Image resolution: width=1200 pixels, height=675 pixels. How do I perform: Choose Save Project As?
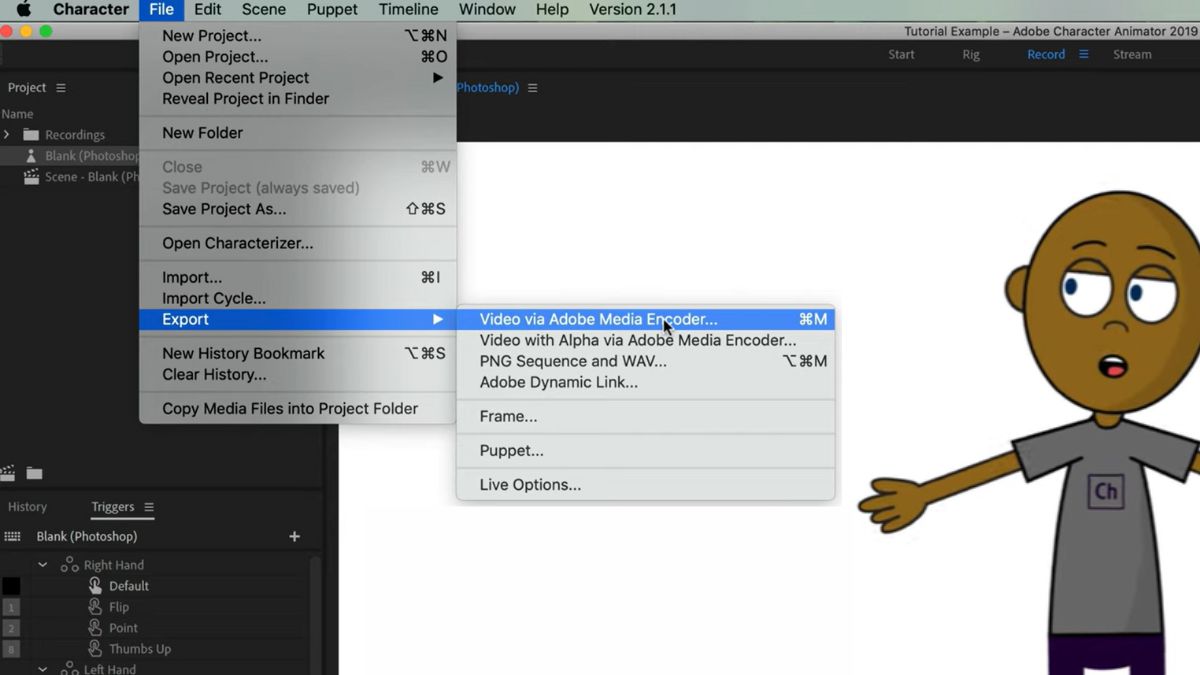pos(298,209)
